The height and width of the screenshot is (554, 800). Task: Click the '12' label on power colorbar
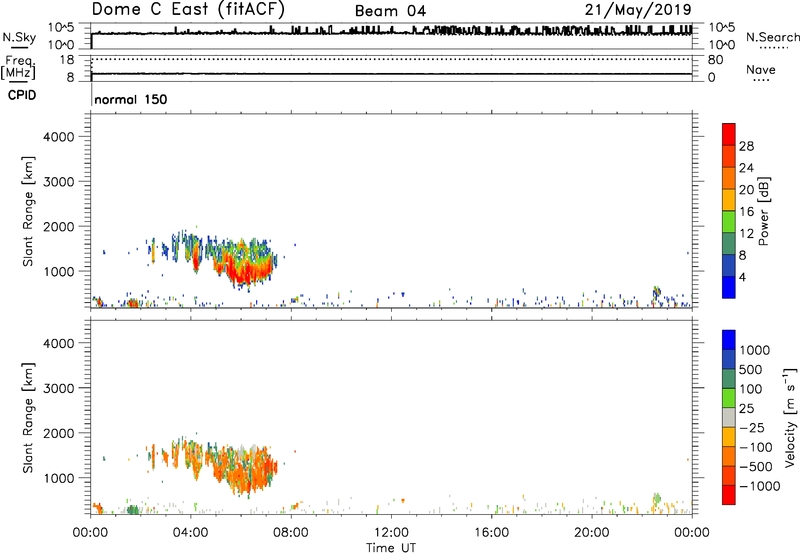pos(746,234)
